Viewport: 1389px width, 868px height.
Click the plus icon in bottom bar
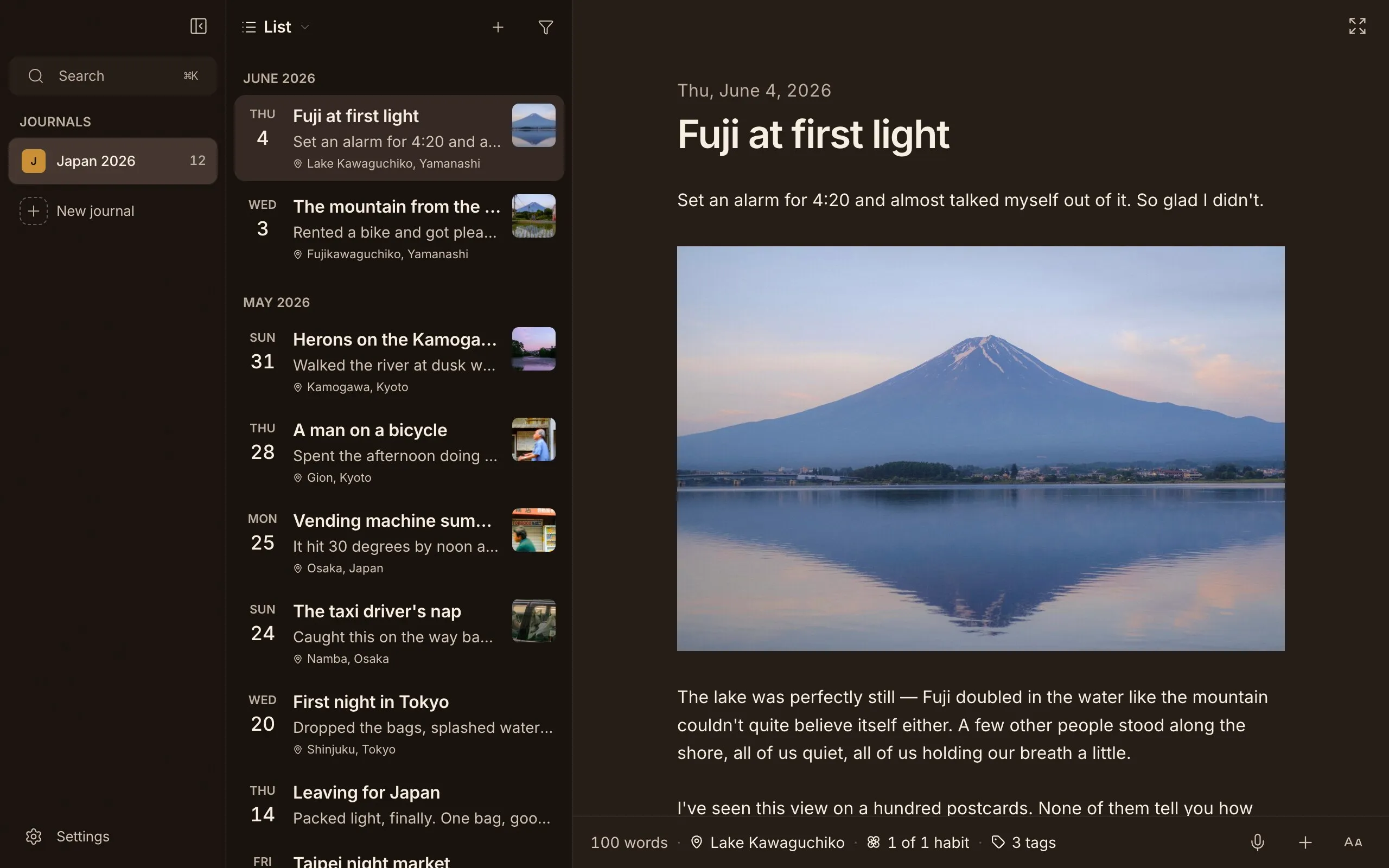(x=1305, y=842)
